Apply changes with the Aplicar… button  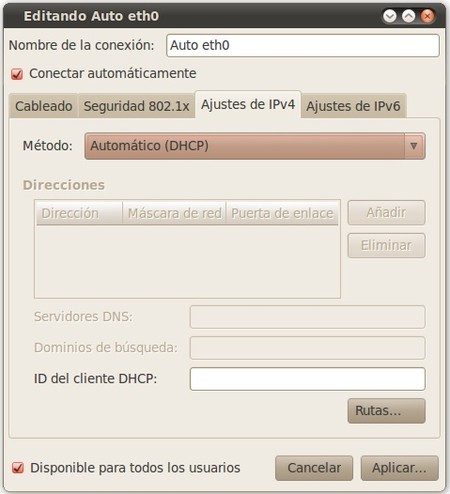pyautogui.click(x=400, y=468)
